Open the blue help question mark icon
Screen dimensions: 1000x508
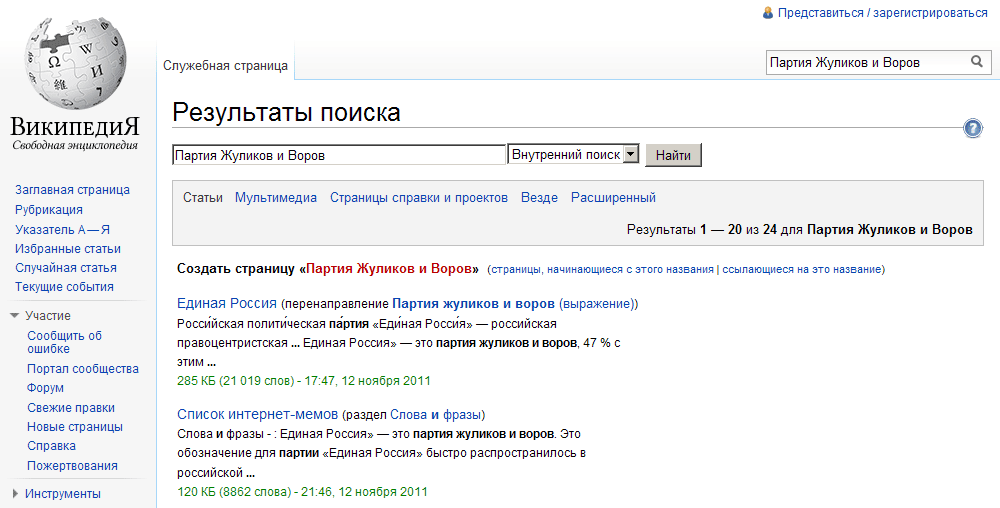[x=972, y=129]
